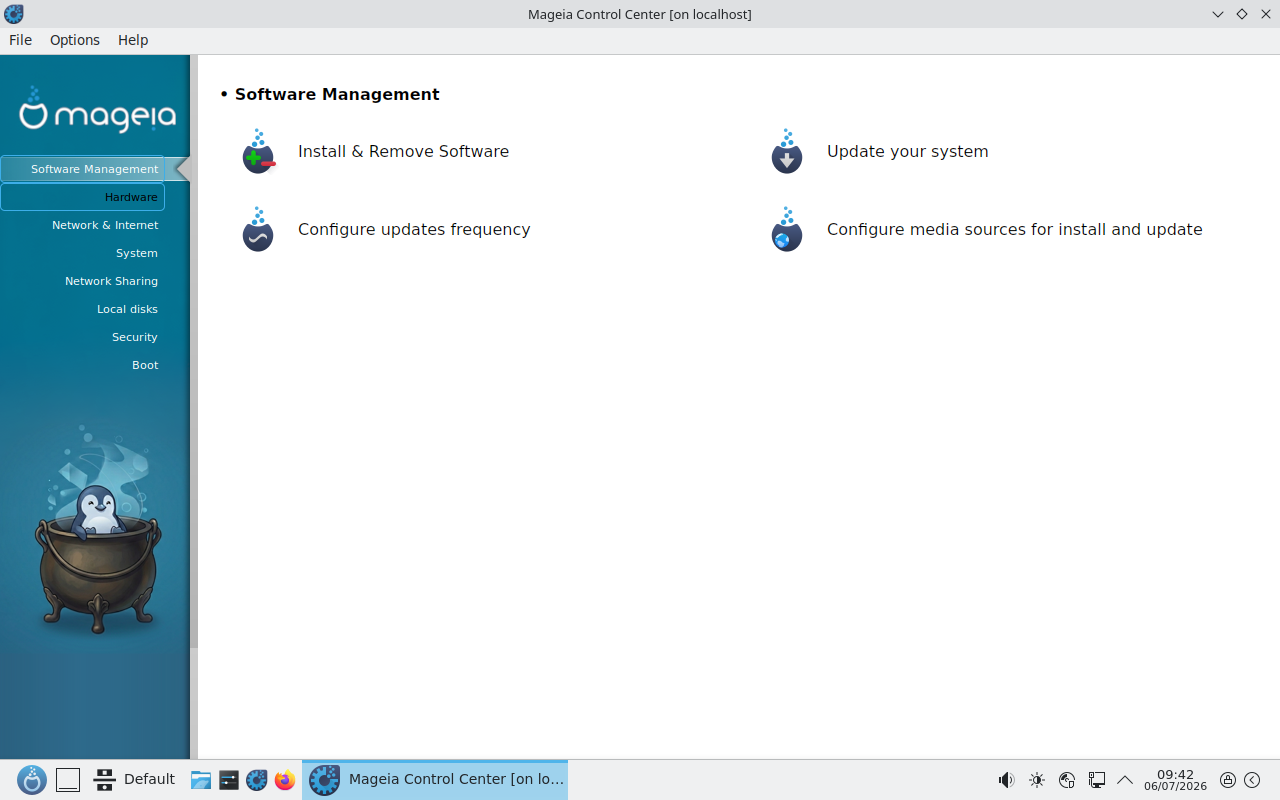Open the Options menu
Screen dimensions: 1280x800
(75, 40)
